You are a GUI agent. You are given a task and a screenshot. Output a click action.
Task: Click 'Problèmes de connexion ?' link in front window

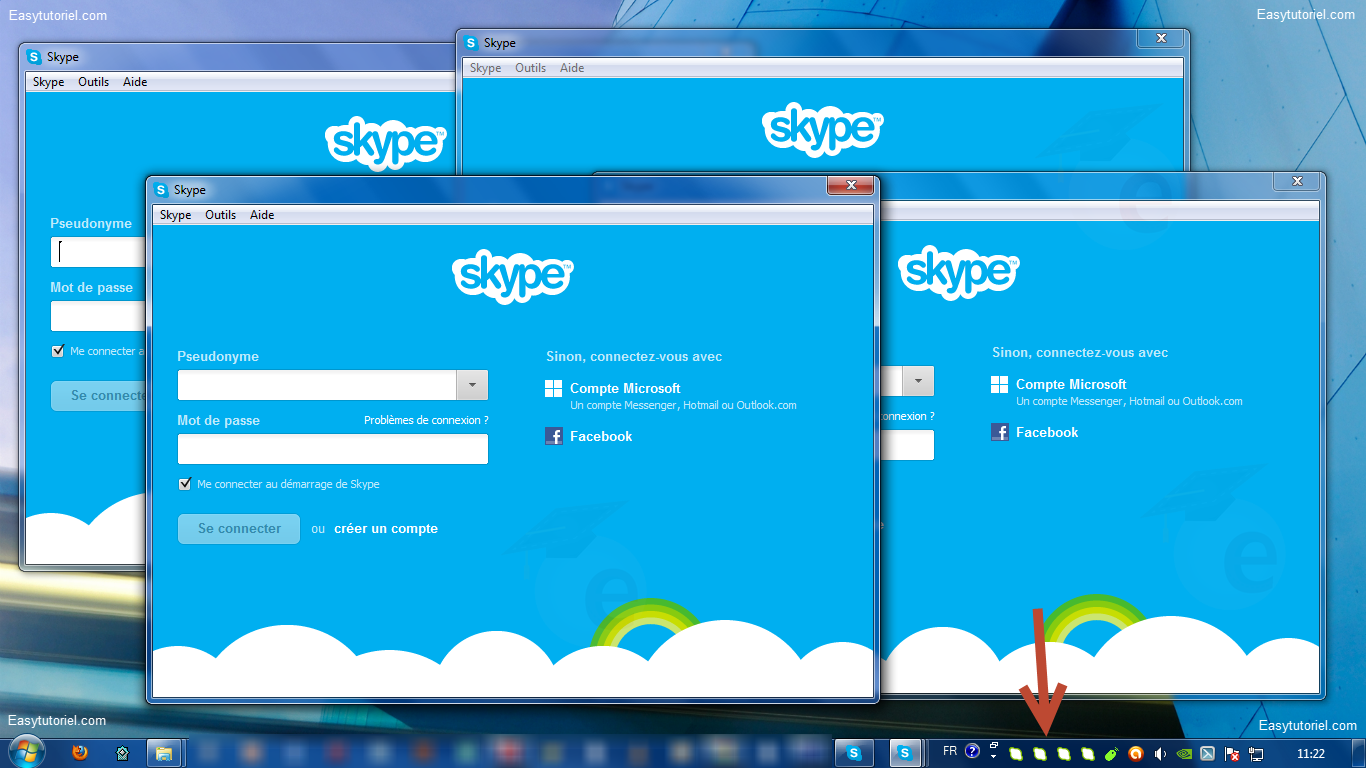click(x=426, y=420)
